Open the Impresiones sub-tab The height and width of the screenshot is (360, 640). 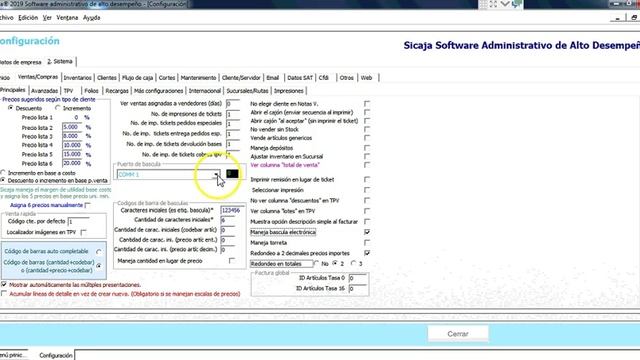click(x=289, y=91)
